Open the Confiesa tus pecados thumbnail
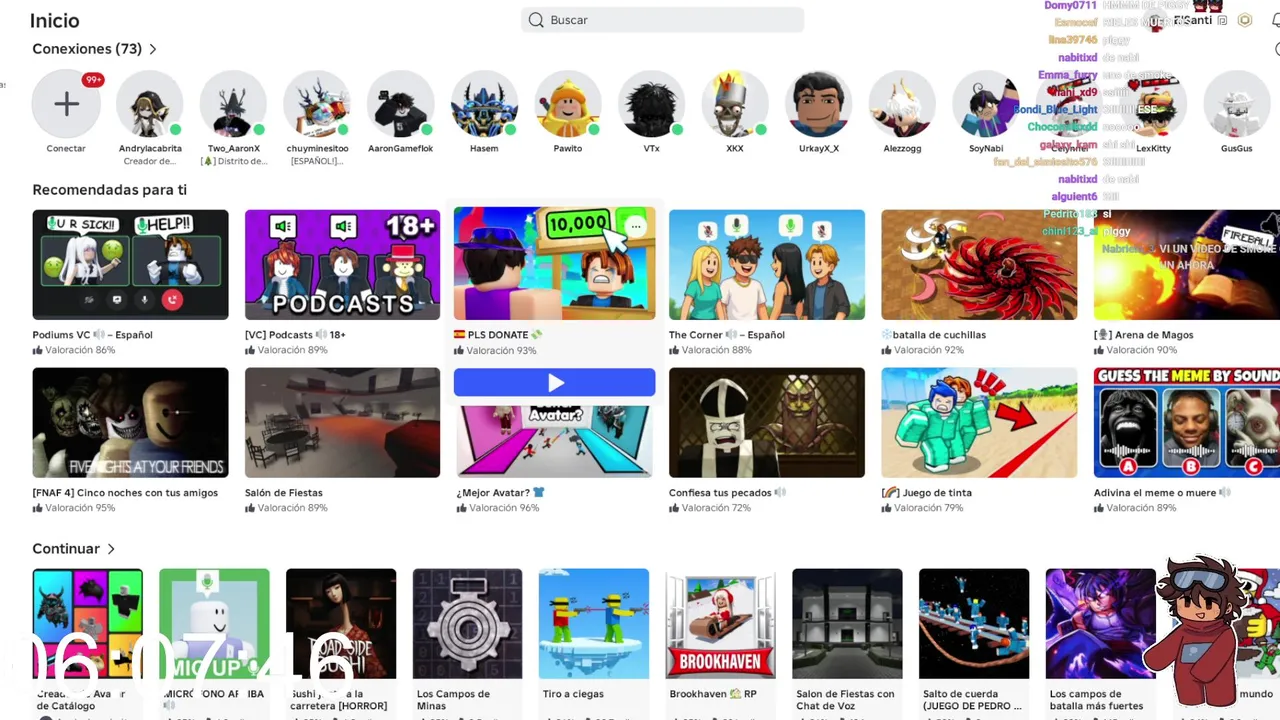 point(767,422)
